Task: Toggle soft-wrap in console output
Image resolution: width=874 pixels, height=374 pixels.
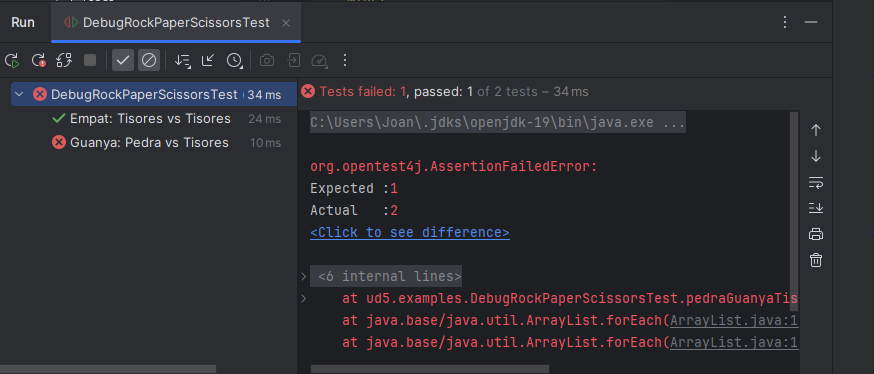Action: [x=815, y=182]
